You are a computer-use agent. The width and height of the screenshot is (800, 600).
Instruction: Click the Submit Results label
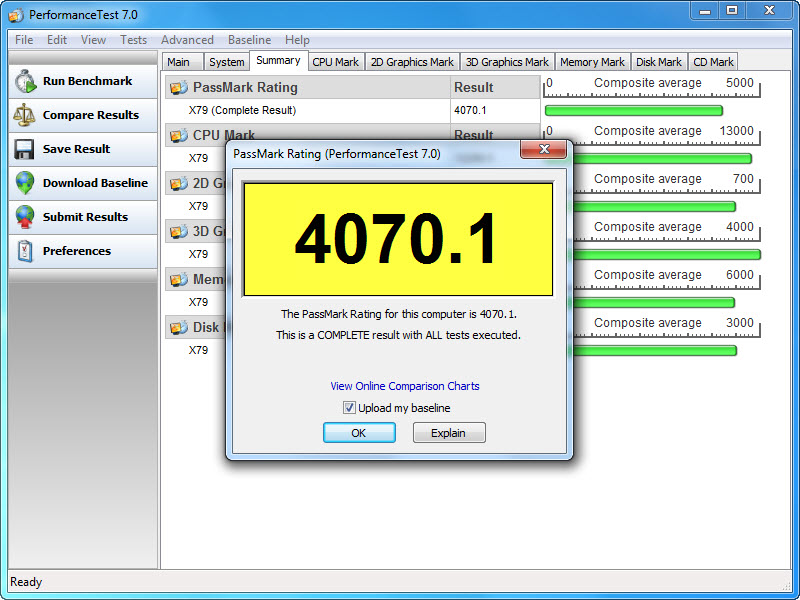(x=85, y=217)
